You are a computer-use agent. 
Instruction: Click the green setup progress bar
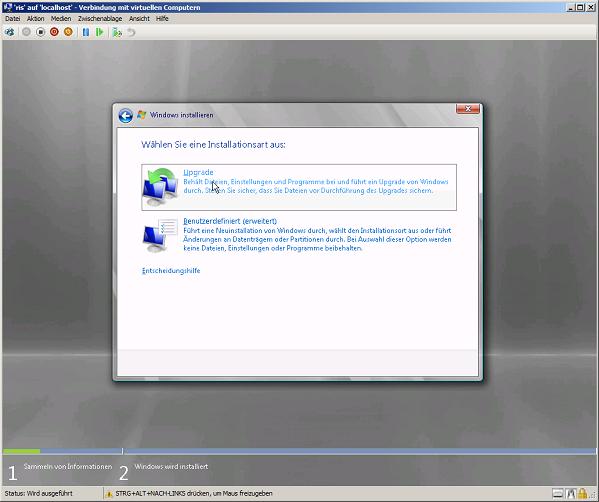21,451
